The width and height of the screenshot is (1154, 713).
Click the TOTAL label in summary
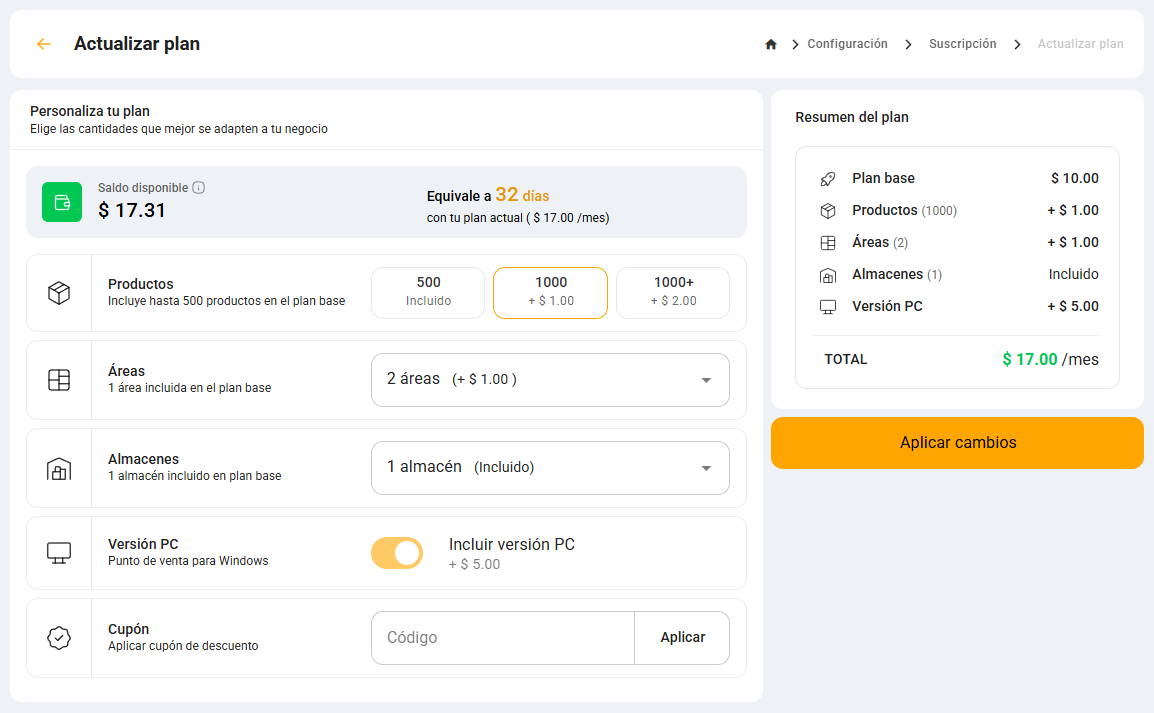pyautogui.click(x=846, y=360)
